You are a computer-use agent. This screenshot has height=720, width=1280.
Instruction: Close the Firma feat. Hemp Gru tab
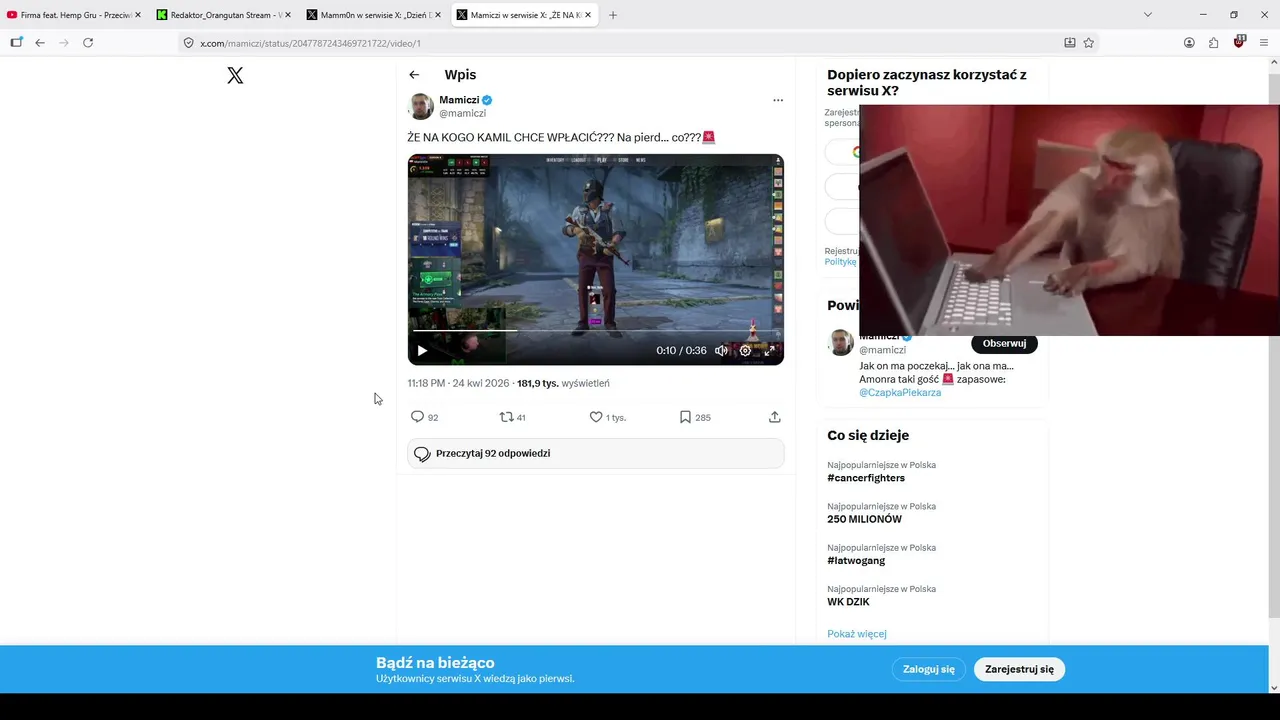coord(137,15)
